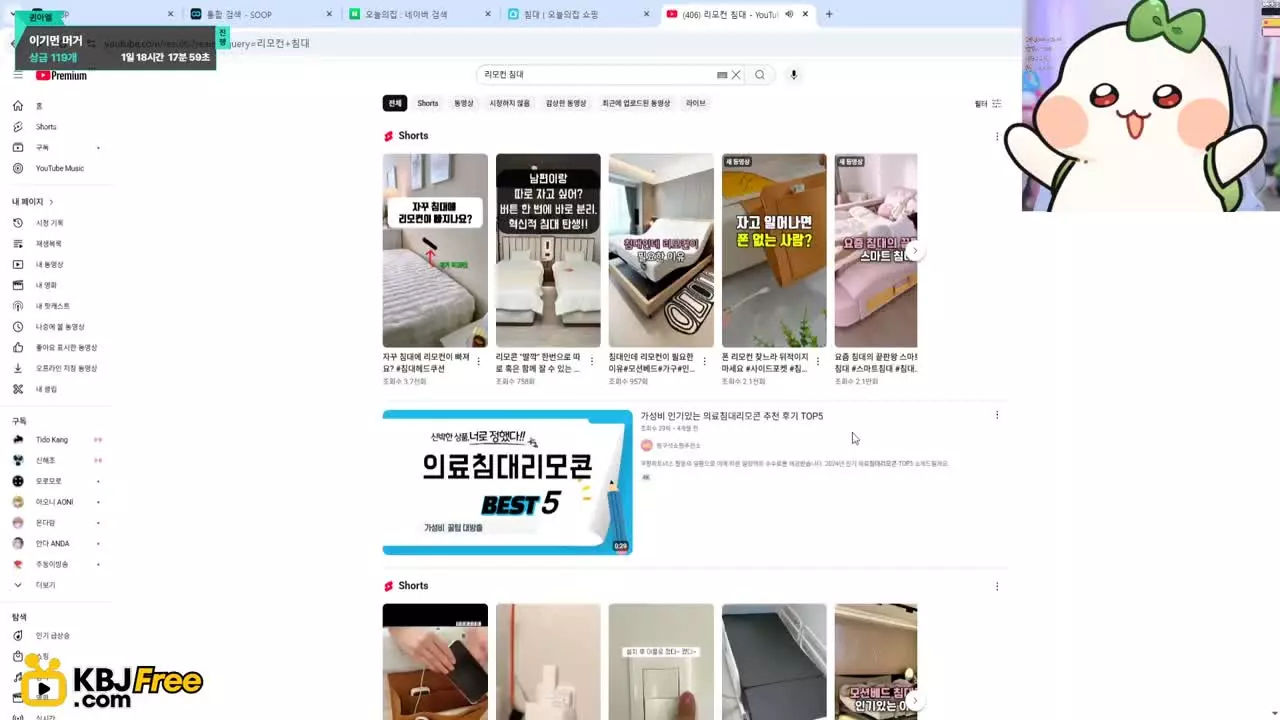Select the 동영상 filter chip

tap(464, 103)
